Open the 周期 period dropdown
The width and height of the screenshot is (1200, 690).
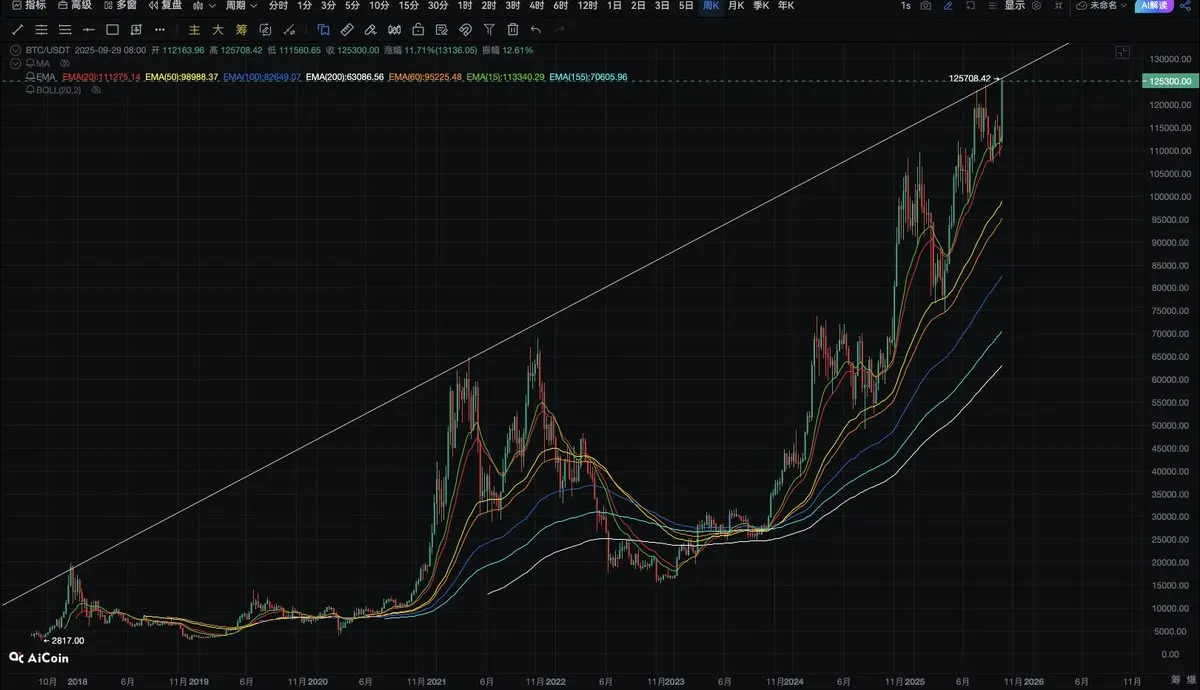coord(241,6)
